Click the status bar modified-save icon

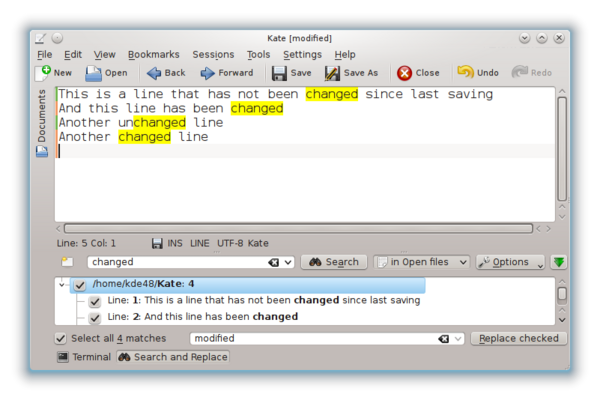click(157, 243)
